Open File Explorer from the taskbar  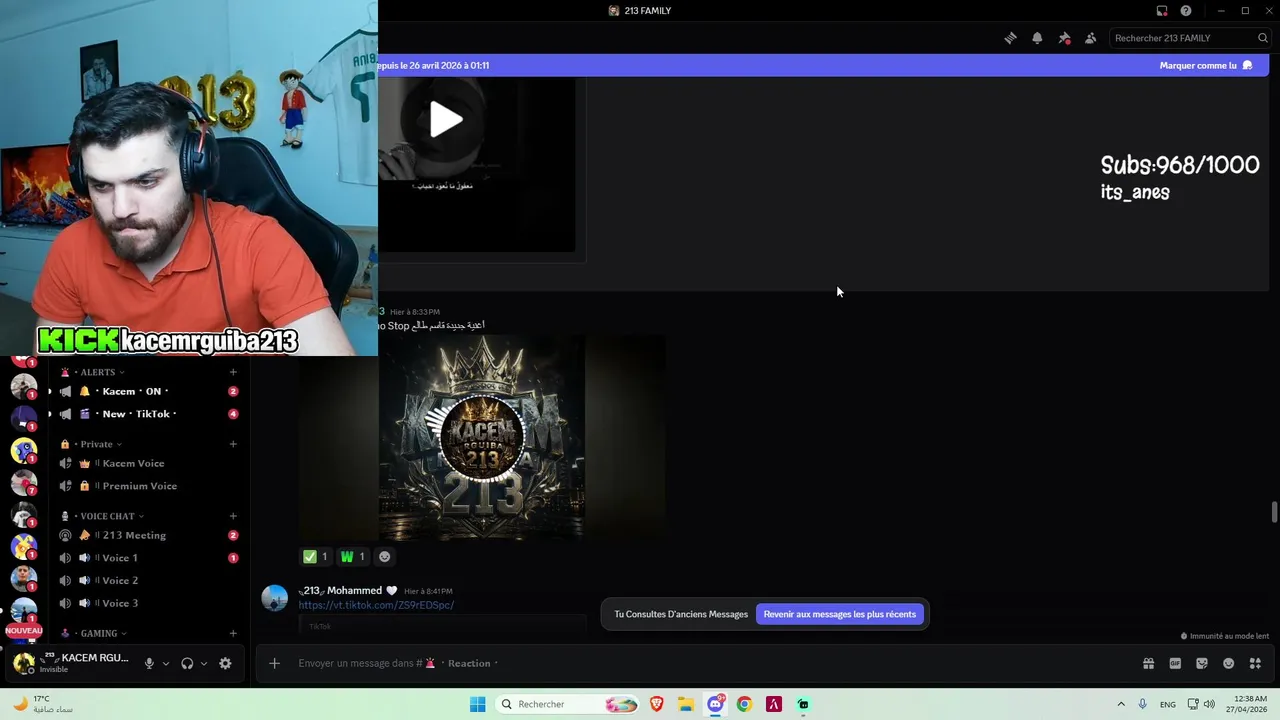click(x=686, y=704)
